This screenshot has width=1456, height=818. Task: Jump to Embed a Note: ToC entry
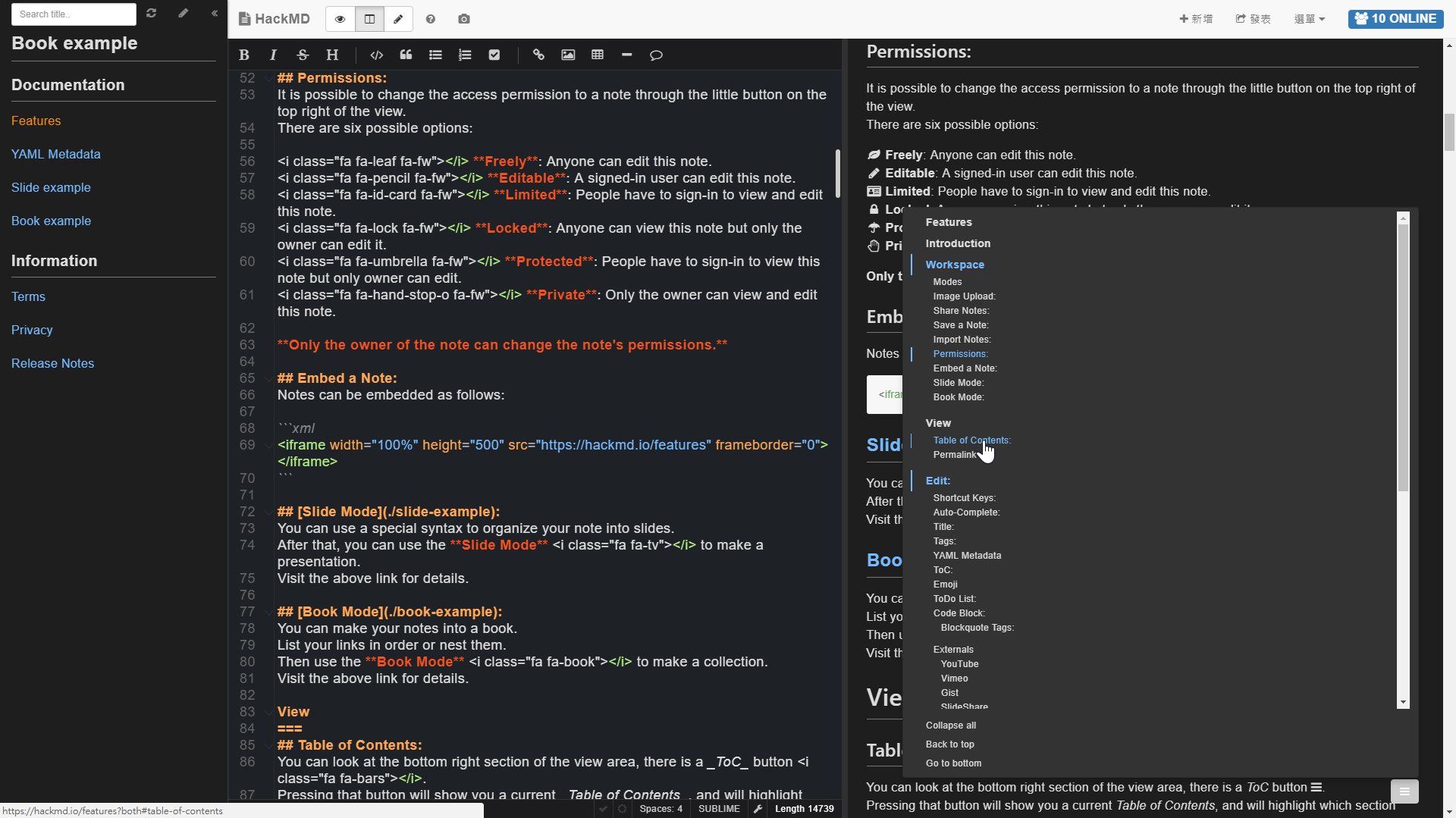coord(965,368)
